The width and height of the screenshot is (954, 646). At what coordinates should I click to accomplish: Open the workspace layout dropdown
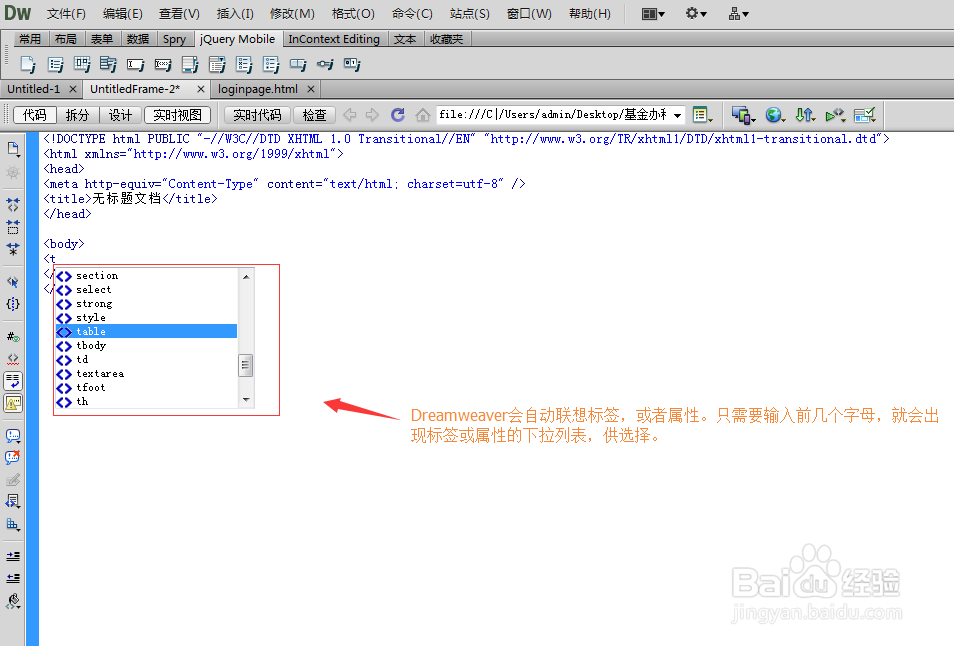pos(653,13)
